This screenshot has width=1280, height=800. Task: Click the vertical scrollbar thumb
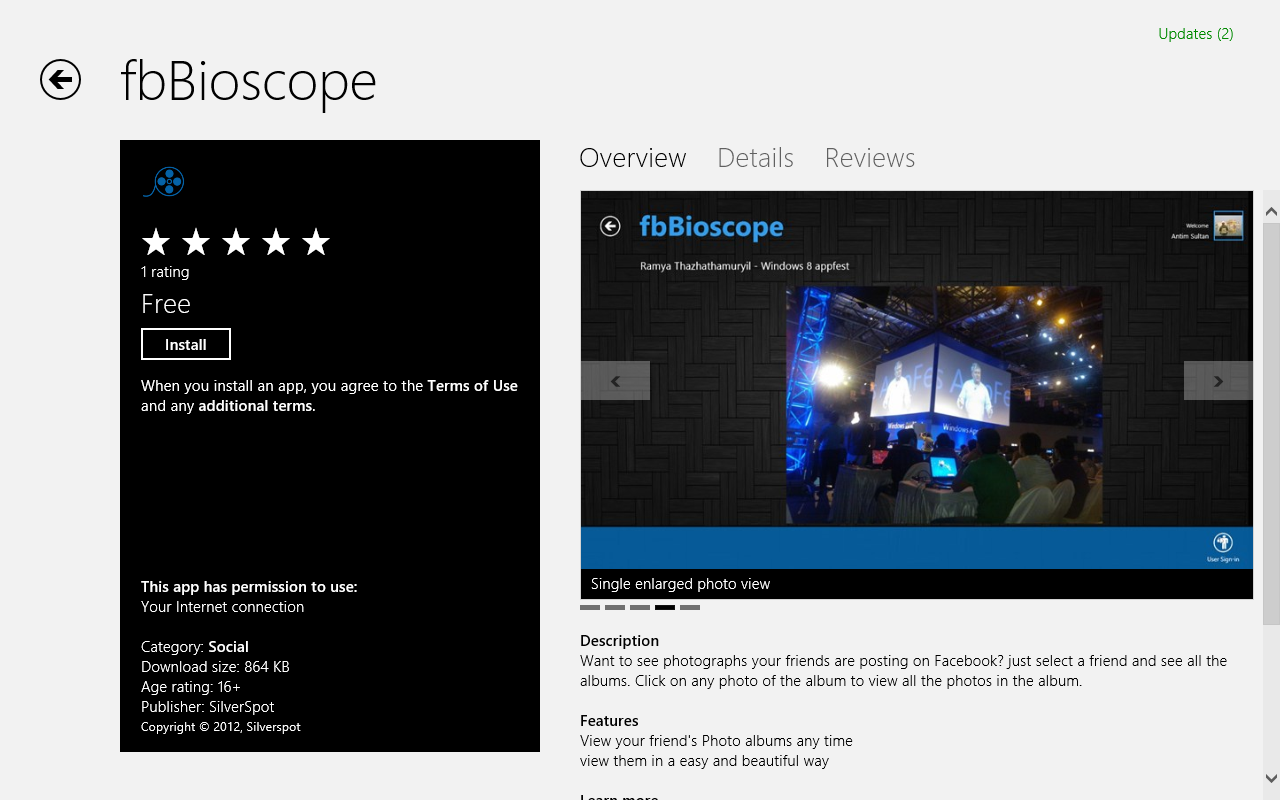[1271, 424]
